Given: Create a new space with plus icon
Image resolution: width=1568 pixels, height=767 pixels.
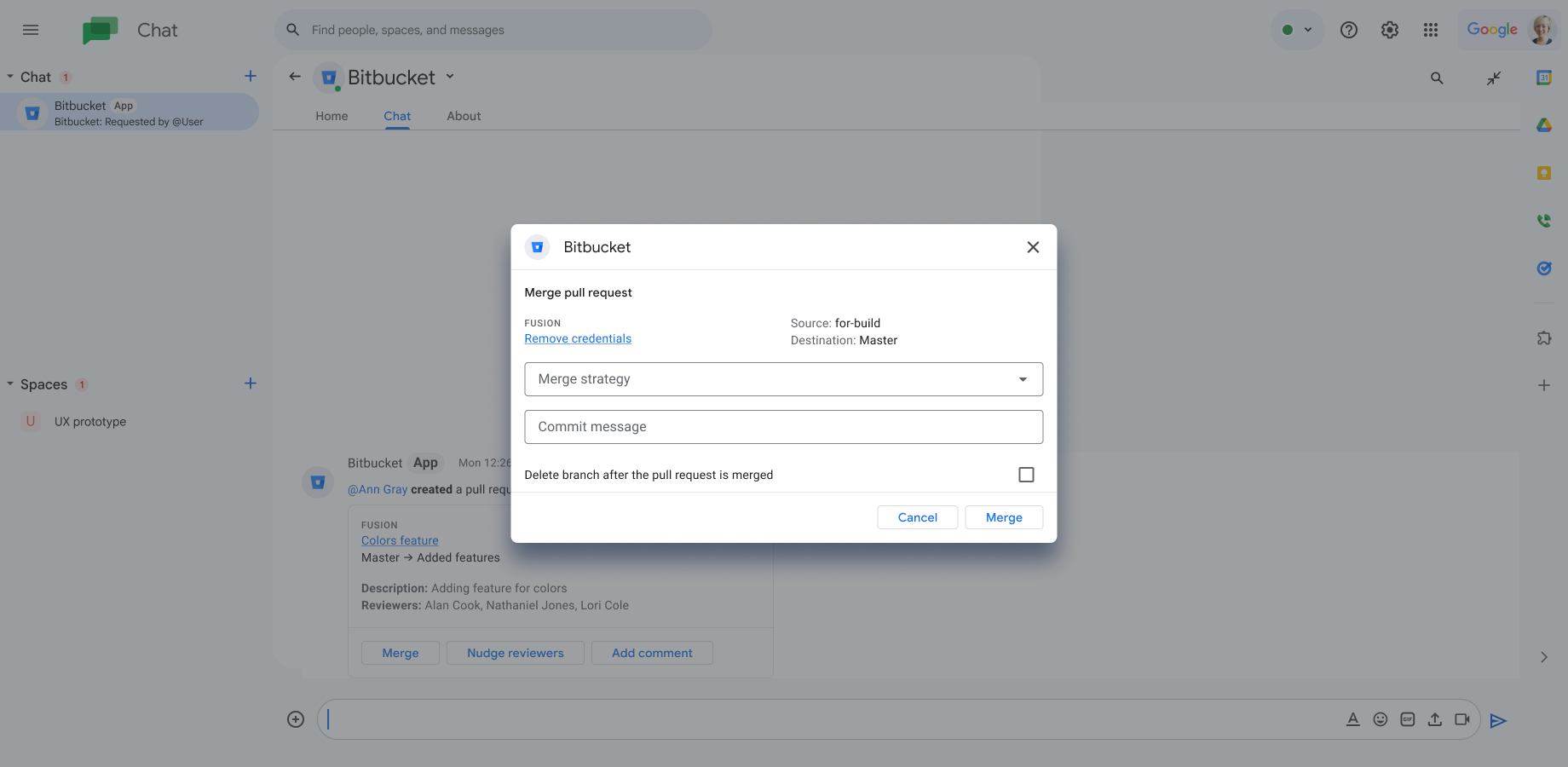Looking at the screenshot, I should click(x=251, y=383).
